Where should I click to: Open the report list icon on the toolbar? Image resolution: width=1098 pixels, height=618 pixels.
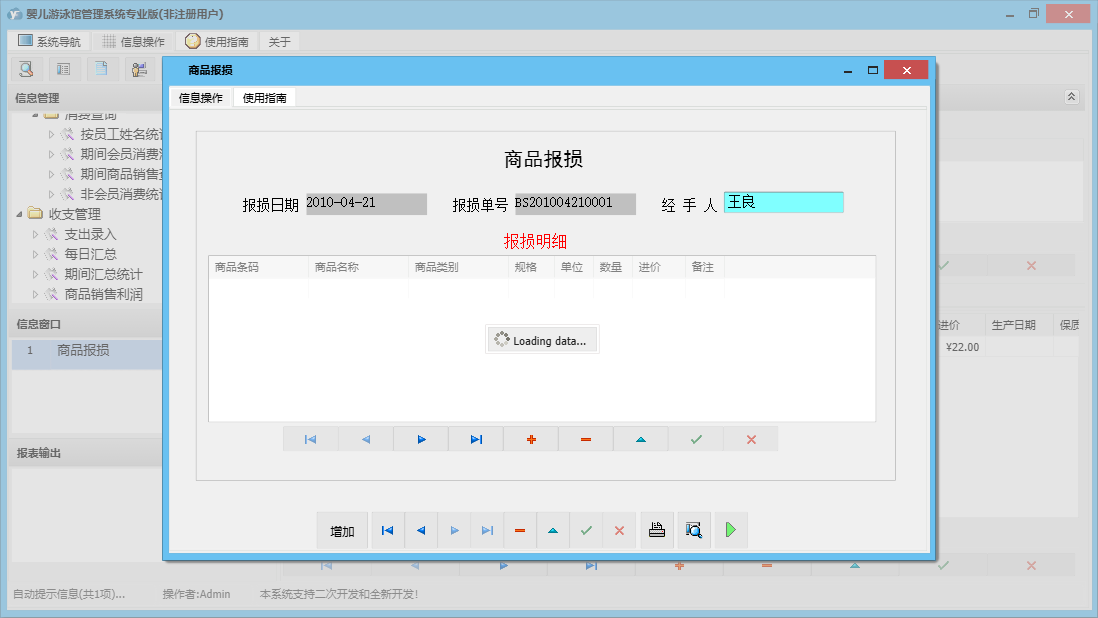(x=62, y=68)
